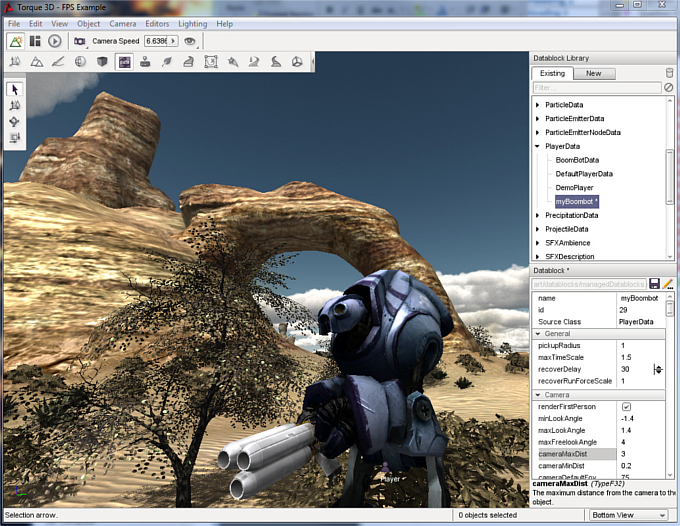Open the camera type icon dropdown
This screenshot has height=526, width=680.
(80, 41)
